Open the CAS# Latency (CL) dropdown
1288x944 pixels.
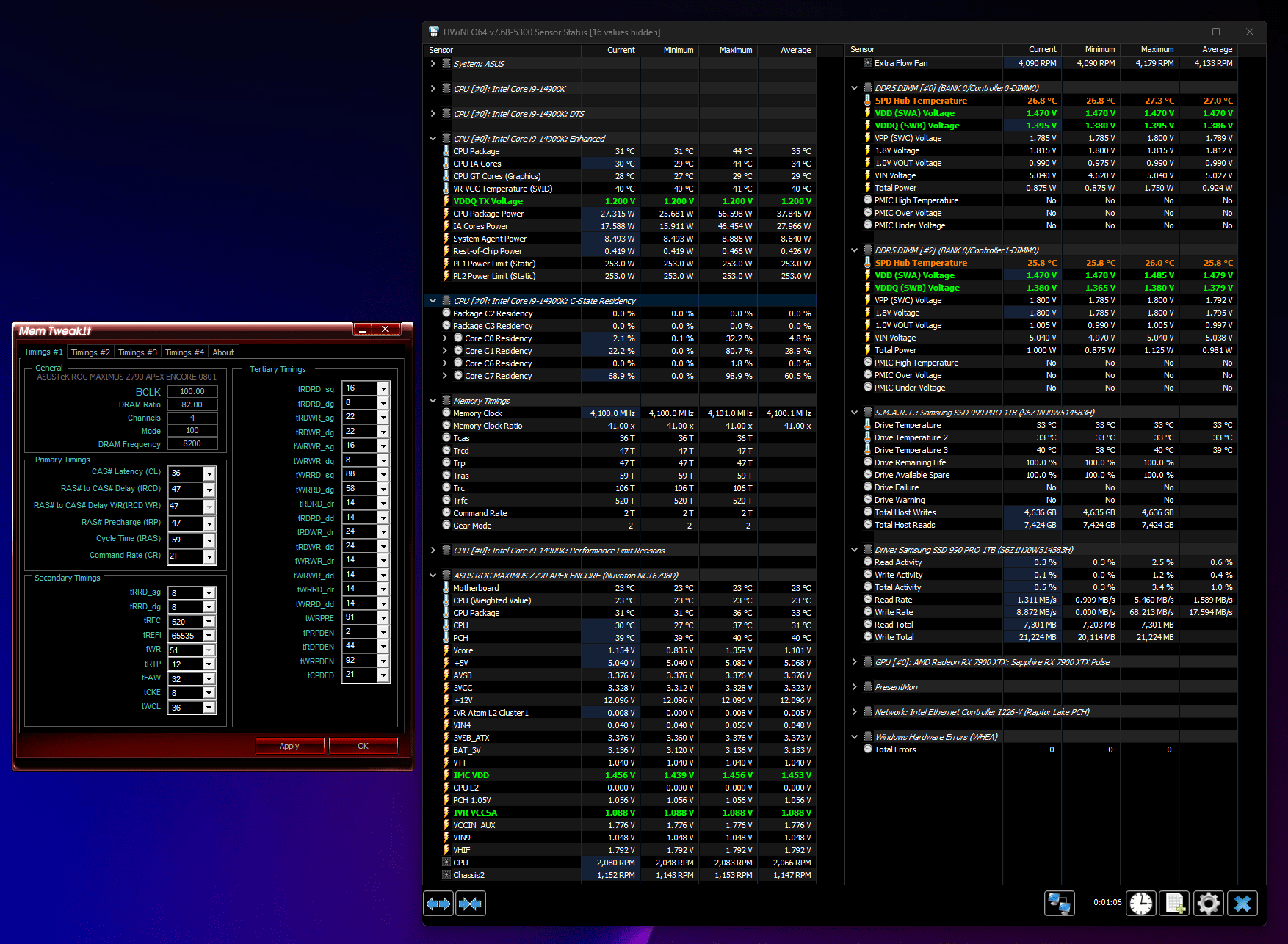click(x=209, y=473)
